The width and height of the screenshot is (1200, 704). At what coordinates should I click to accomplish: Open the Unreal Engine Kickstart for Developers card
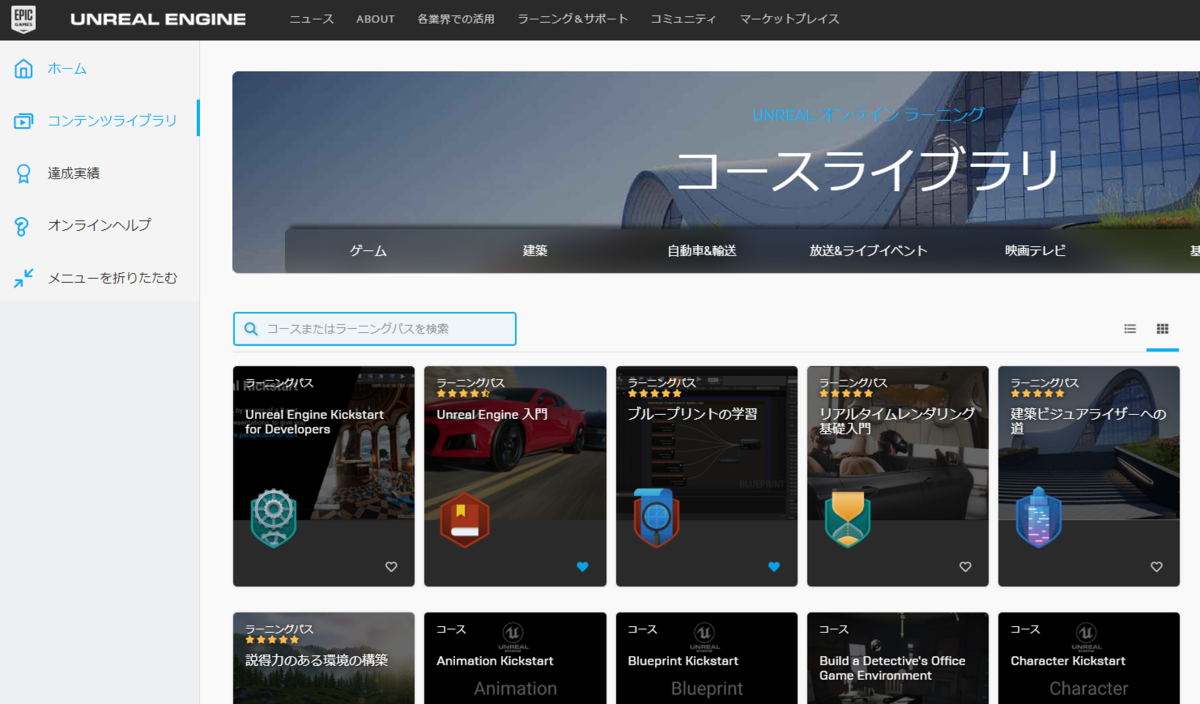point(324,476)
